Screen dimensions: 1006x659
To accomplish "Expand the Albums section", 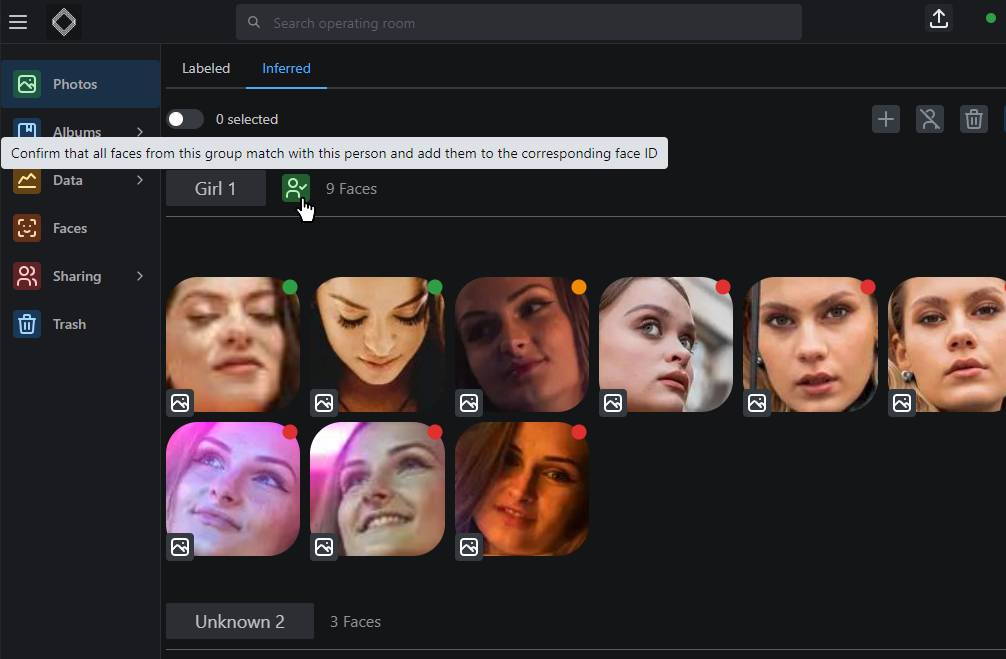I will click(x=75, y=132).
